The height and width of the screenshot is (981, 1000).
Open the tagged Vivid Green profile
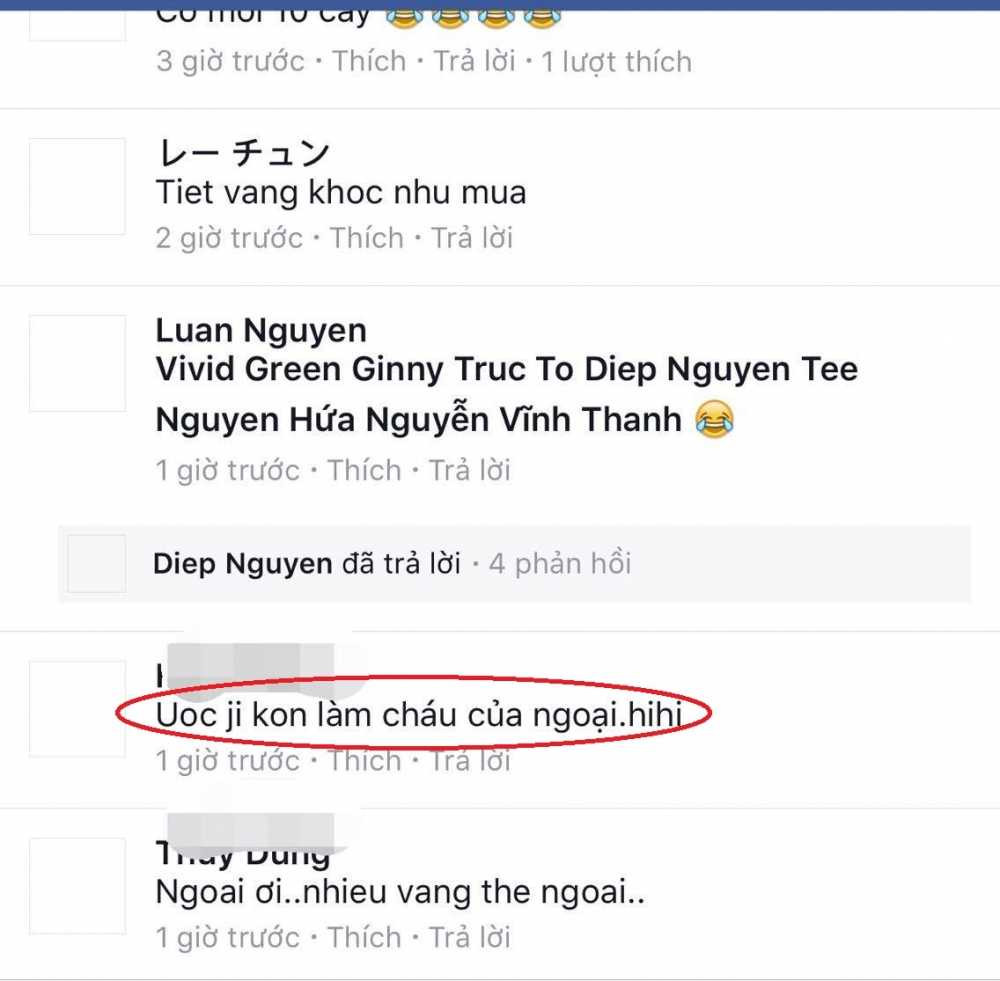click(249, 369)
